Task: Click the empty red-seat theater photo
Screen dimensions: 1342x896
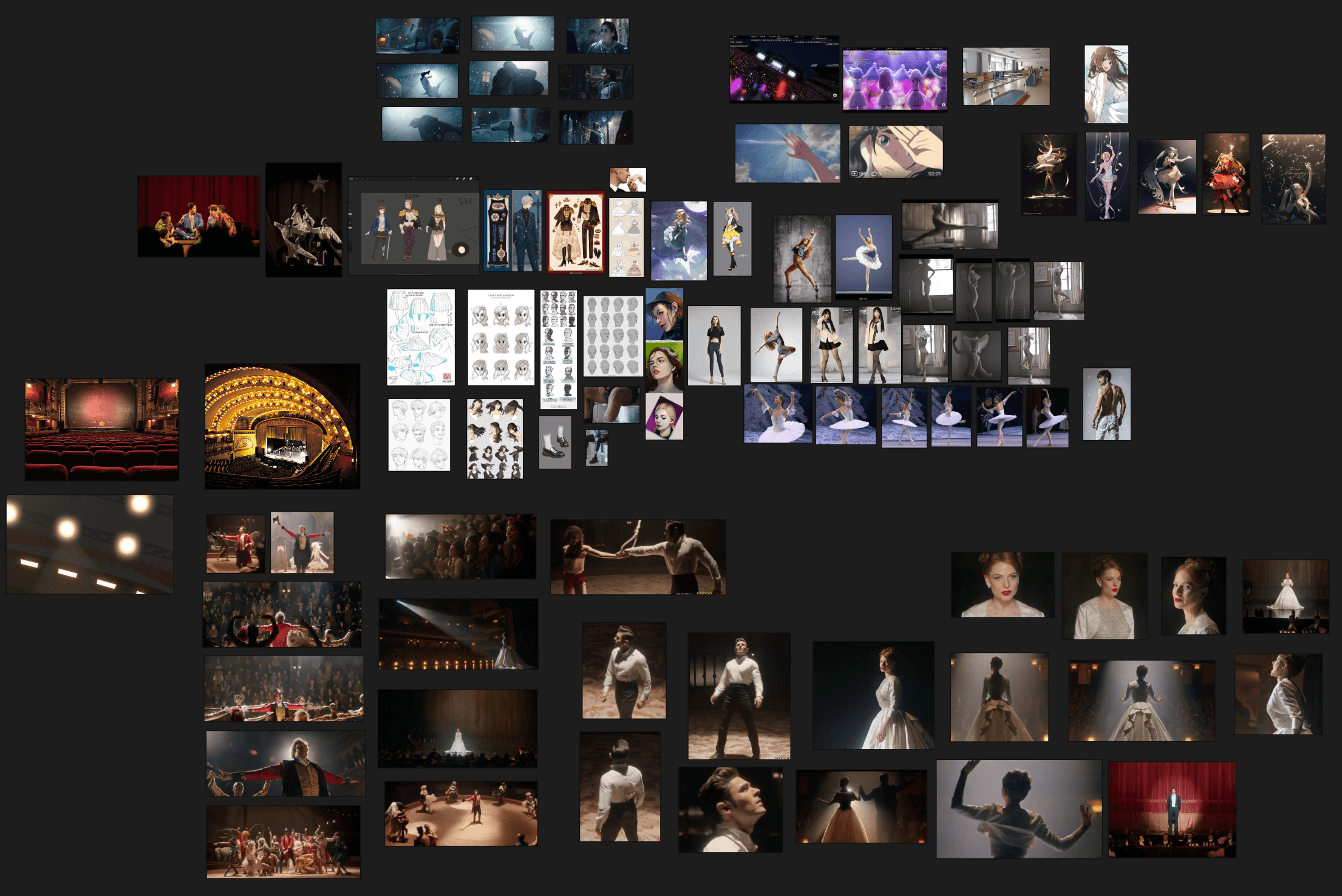Action: pyautogui.click(x=101, y=429)
